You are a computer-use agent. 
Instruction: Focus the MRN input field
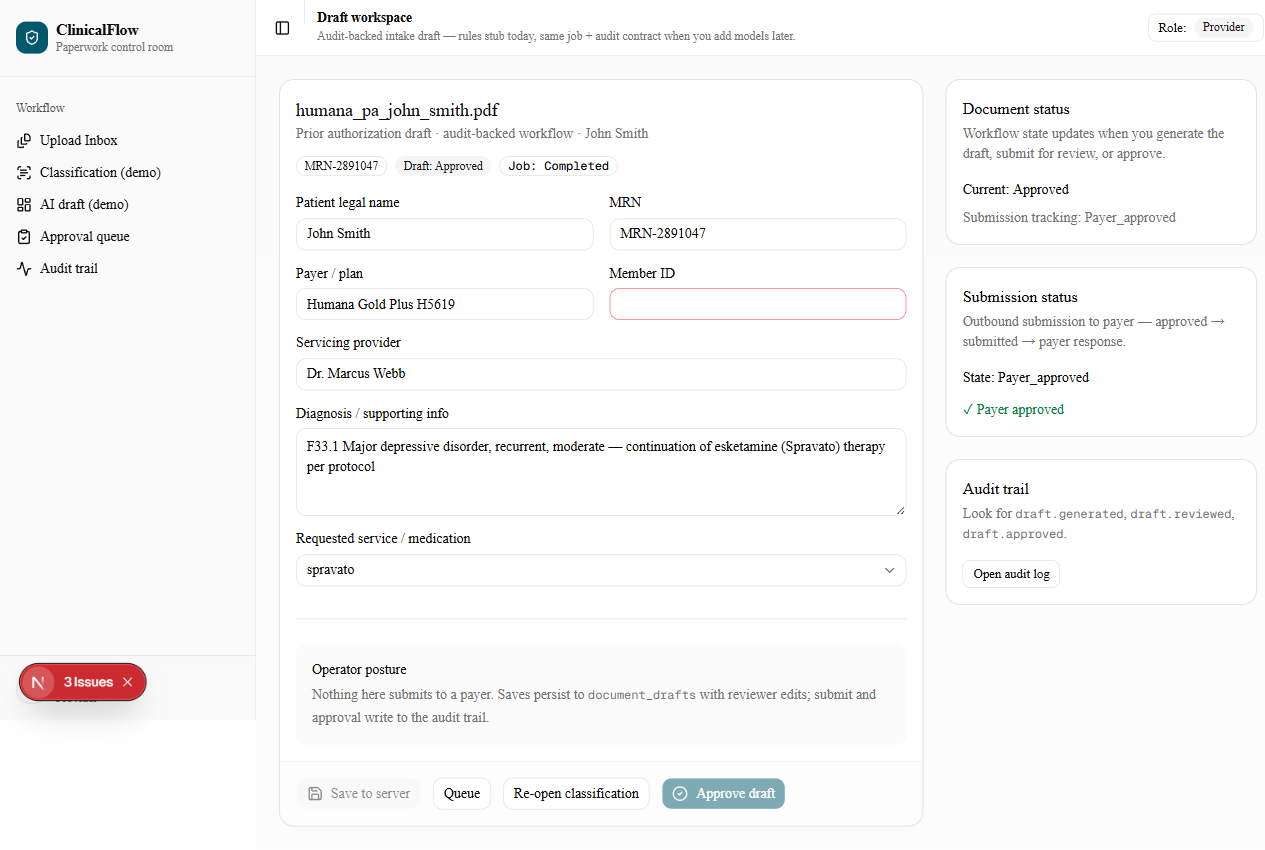click(x=757, y=234)
